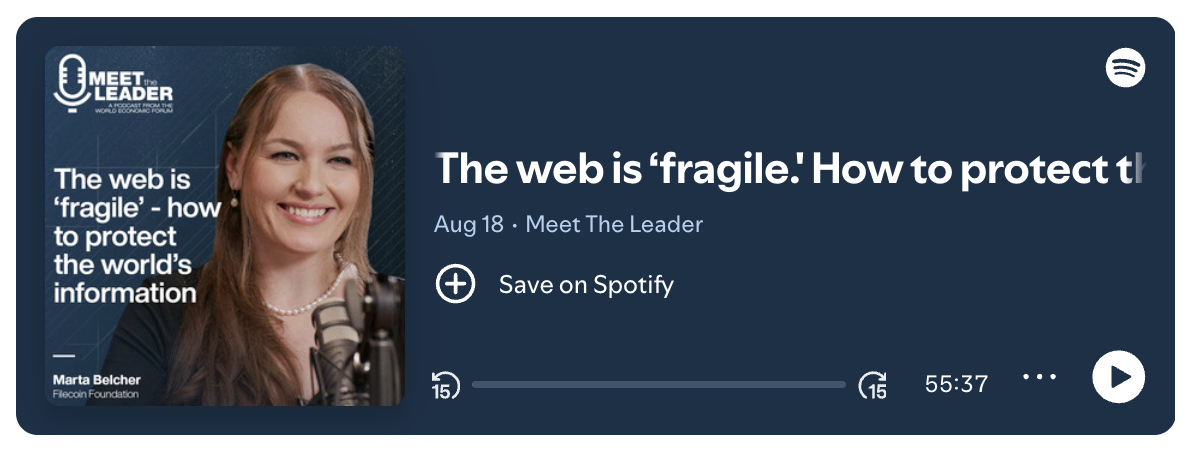The image size is (1198, 460).
Task: Click the Save on Spotify label
Action: coord(586,285)
